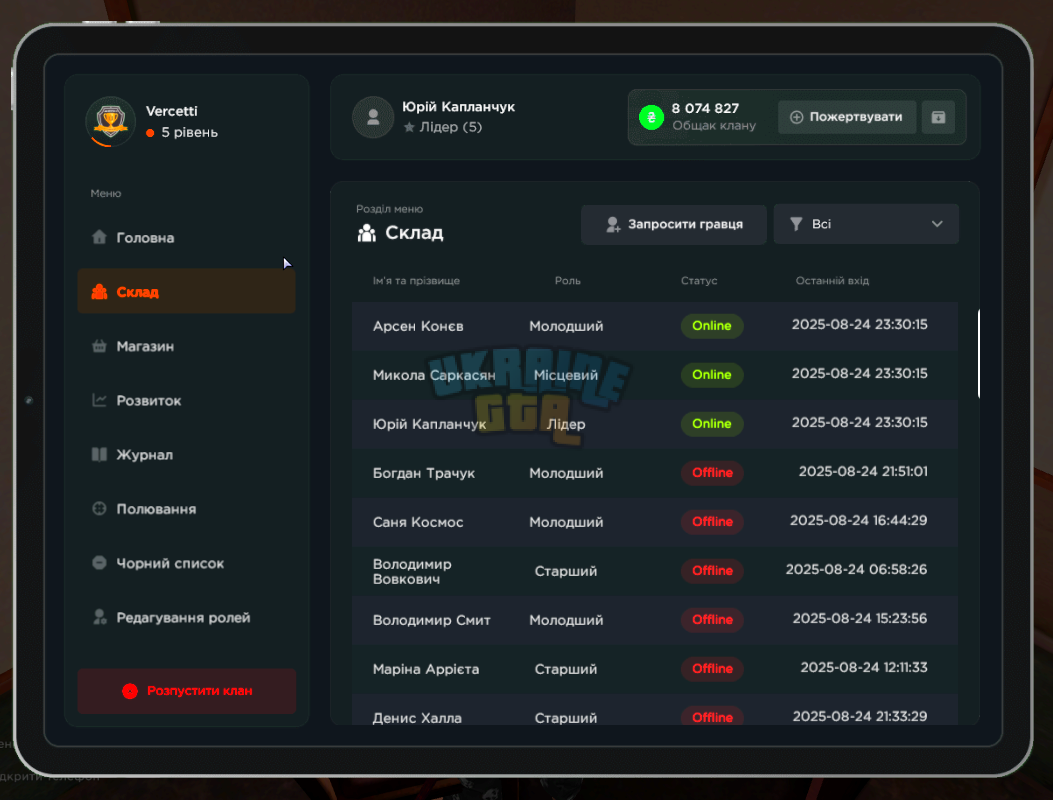Image resolution: width=1053 pixels, height=800 pixels.
Task: Click the Місцевий role cell
Action: 565,375
